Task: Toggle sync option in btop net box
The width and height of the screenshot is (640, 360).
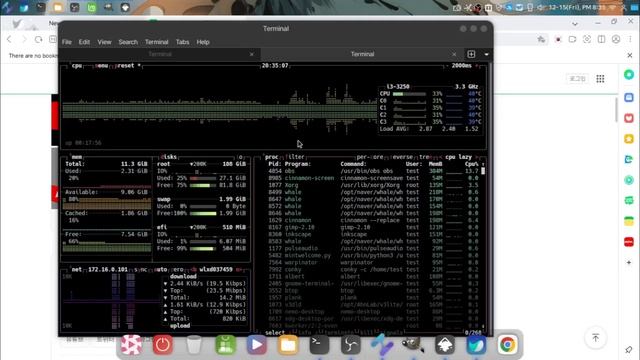Action: tap(141, 269)
